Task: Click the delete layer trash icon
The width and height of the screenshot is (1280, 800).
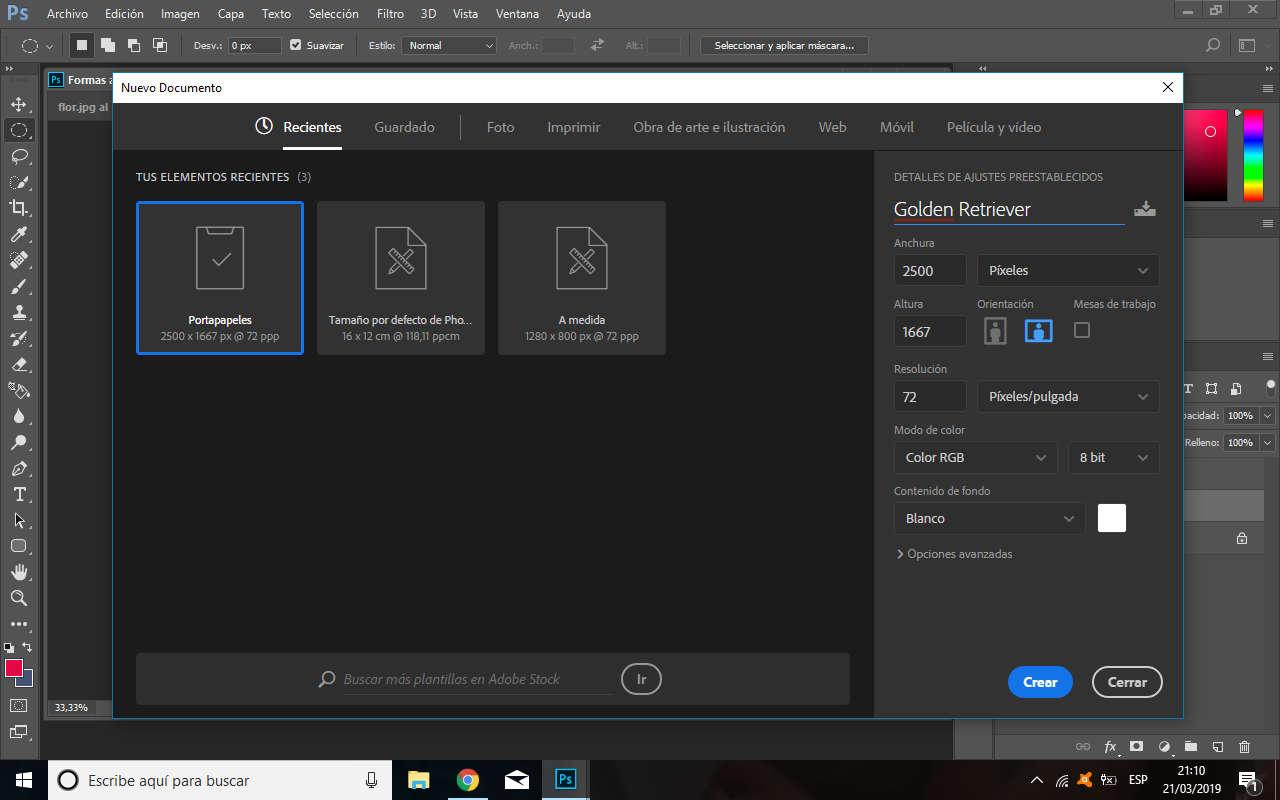Action: tap(1244, 746)
